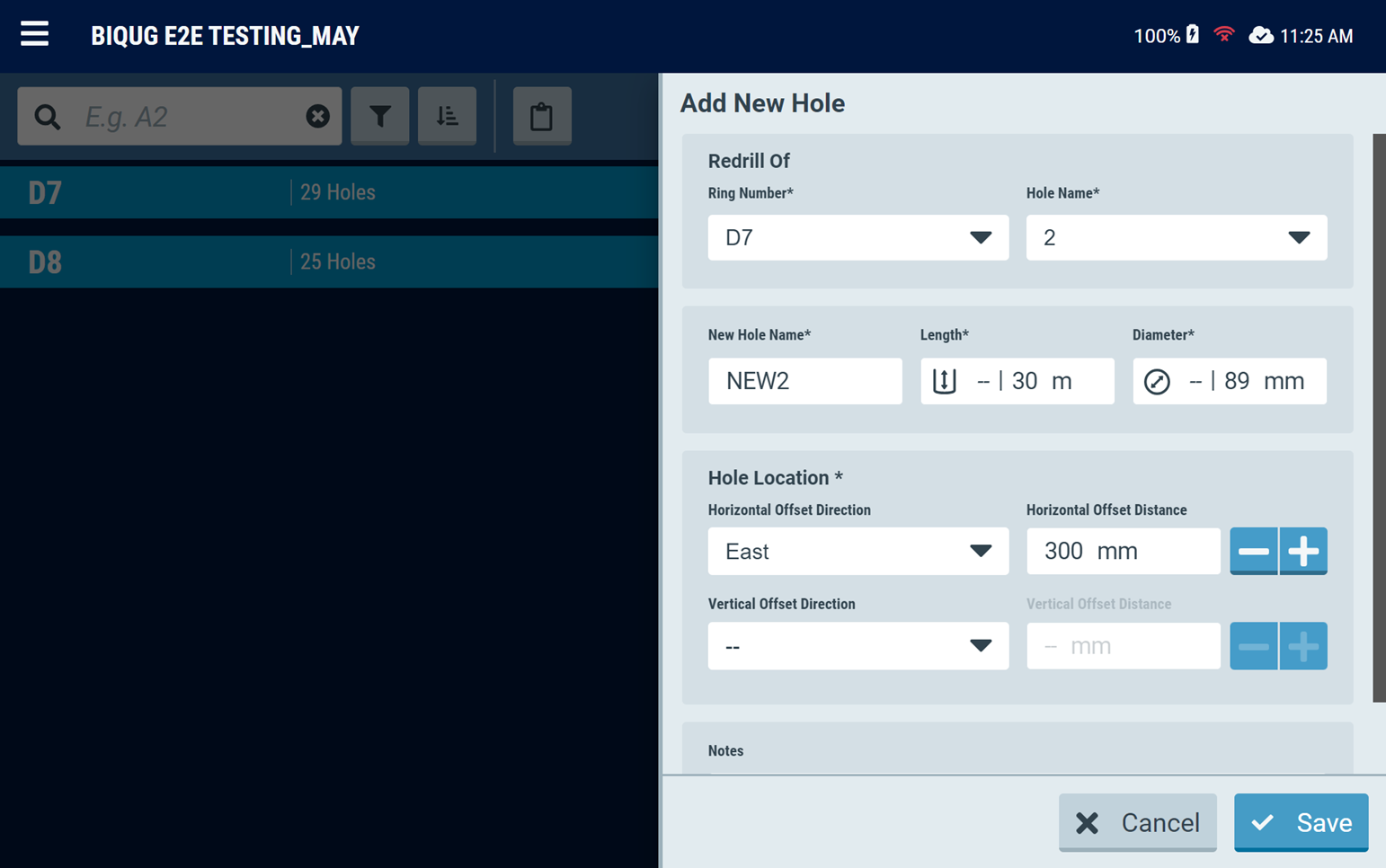Click the search magnifier icon
This screenshot has width=1386, height=868.
point(48,117)
